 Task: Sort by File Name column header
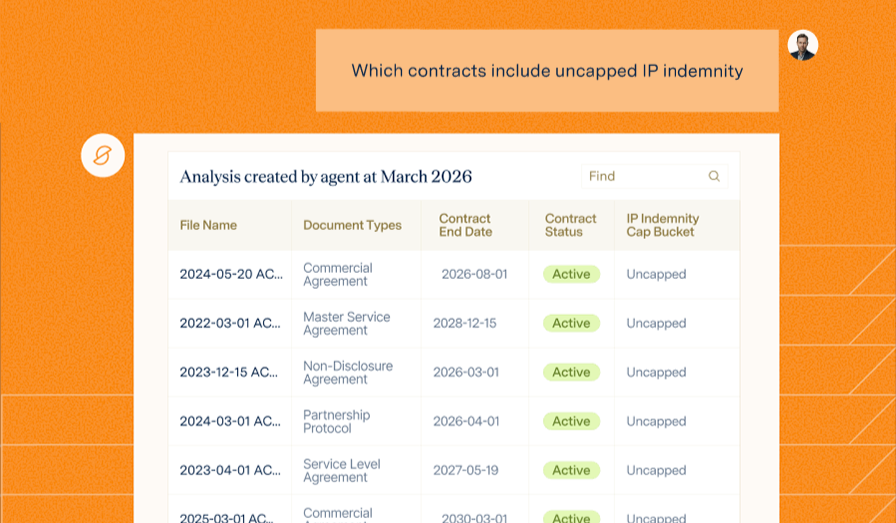208,225
